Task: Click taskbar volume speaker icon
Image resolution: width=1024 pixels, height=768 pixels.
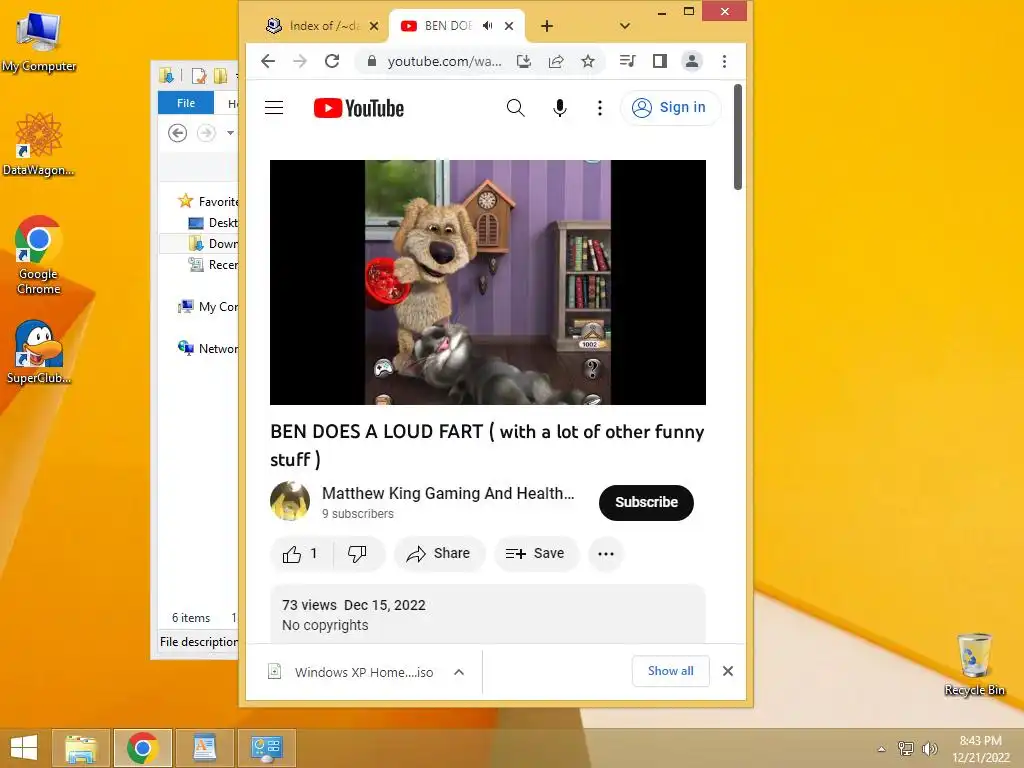Action: [x=929, y=748]
